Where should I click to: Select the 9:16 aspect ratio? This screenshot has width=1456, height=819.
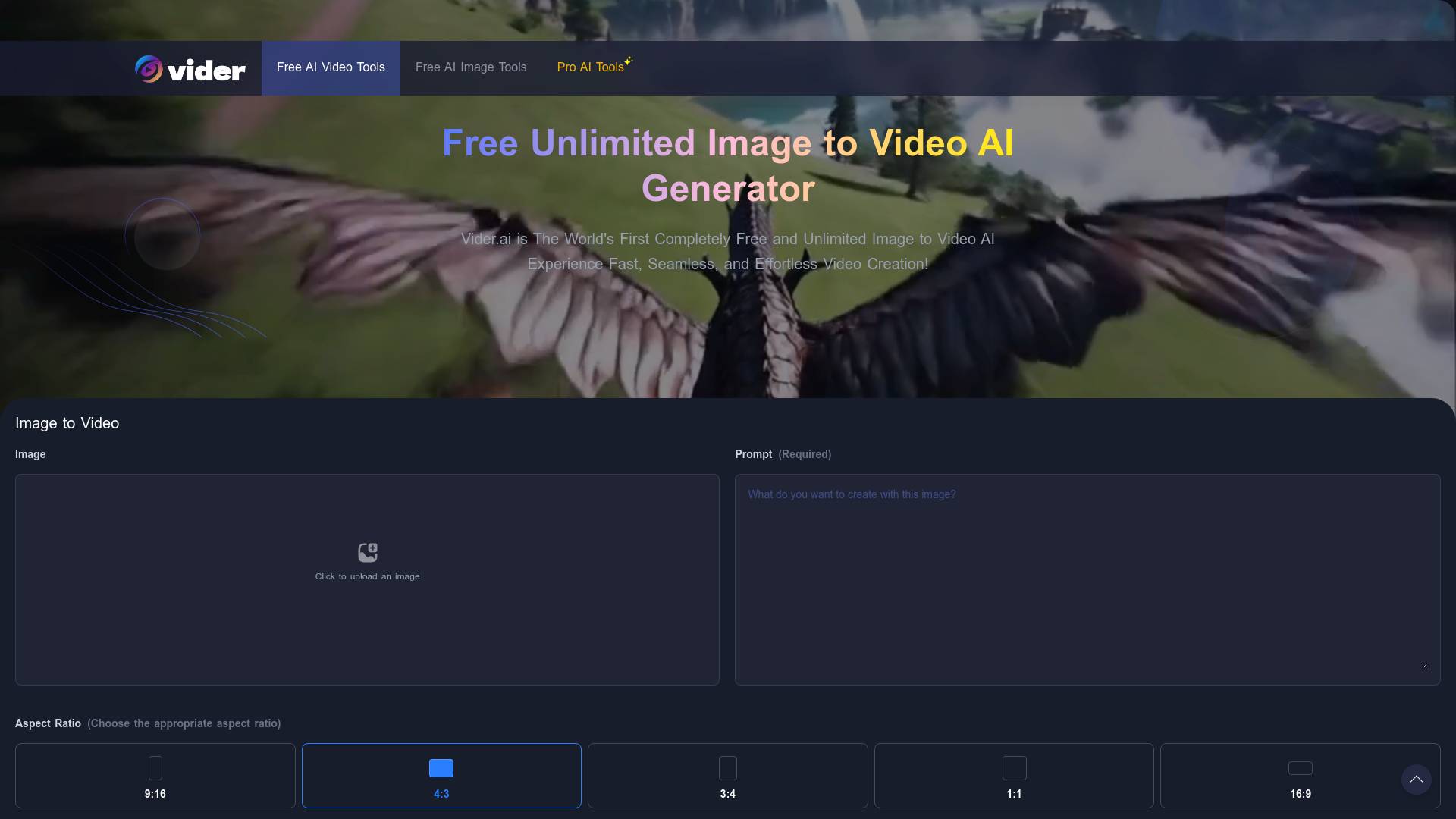155,776
